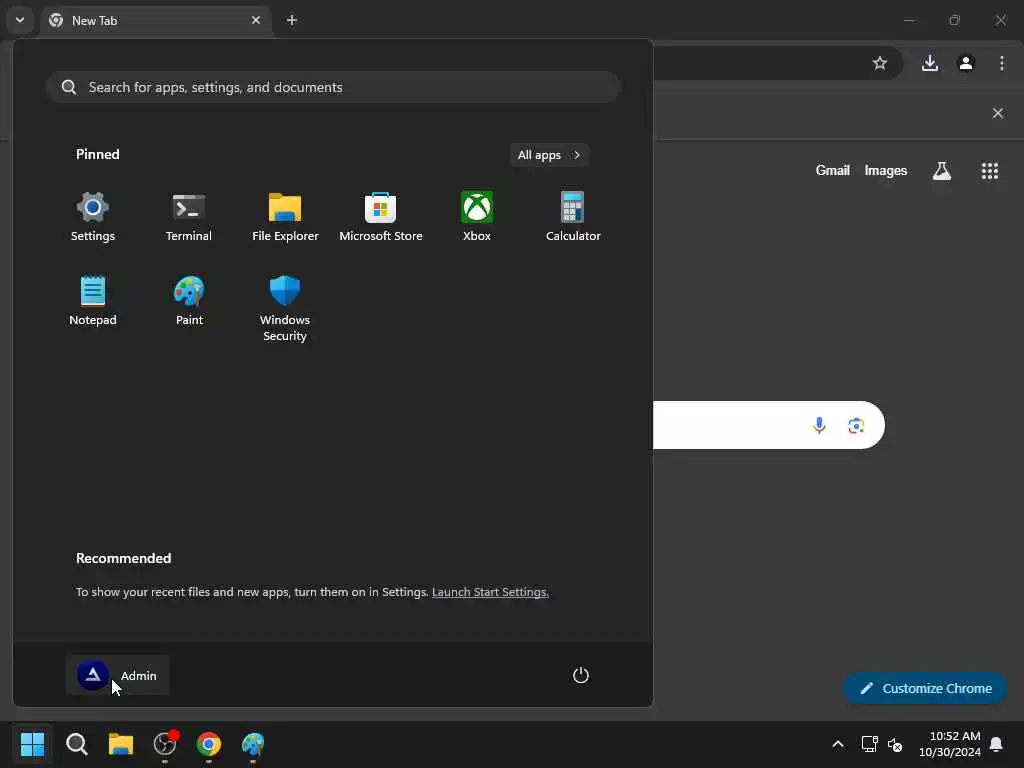Open the notifications bell
Image resolution: width=1024 pixels, height=768 pixels.
(x=997, y=744)
